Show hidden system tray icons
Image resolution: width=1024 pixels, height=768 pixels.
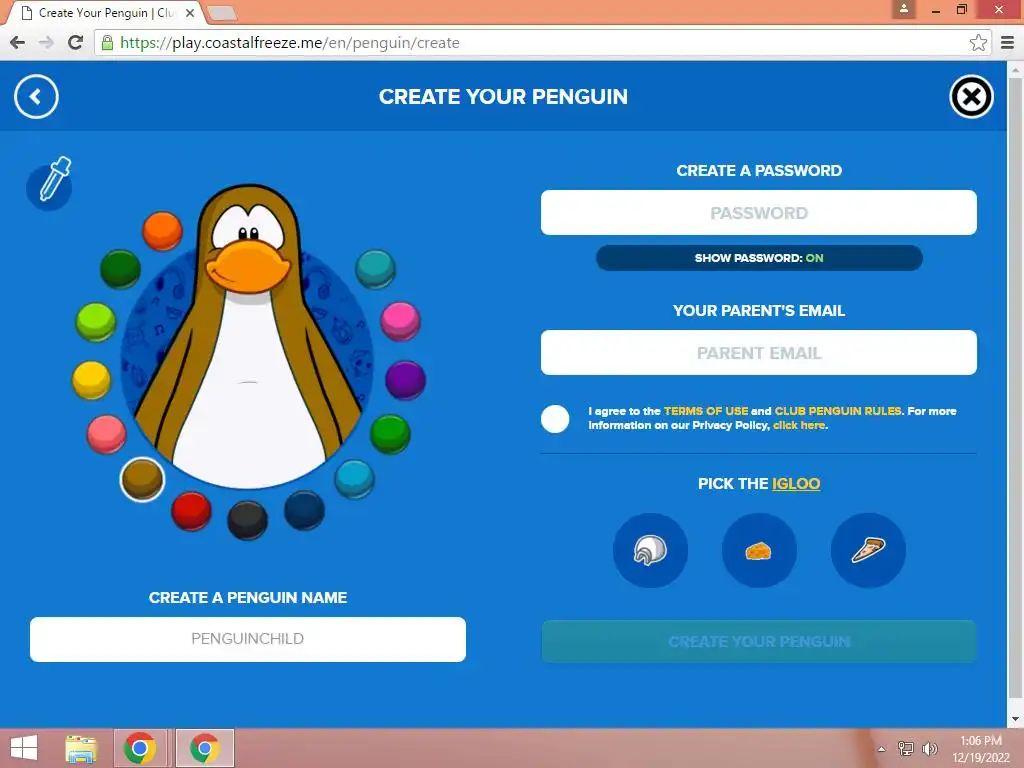tap(882, 749)
